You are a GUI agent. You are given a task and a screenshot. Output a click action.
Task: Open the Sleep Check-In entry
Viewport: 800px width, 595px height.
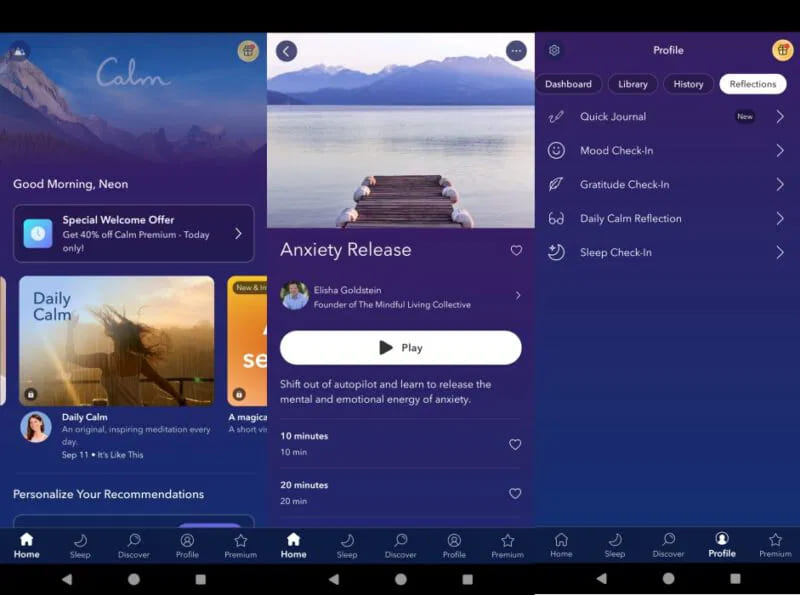(667, 252)
